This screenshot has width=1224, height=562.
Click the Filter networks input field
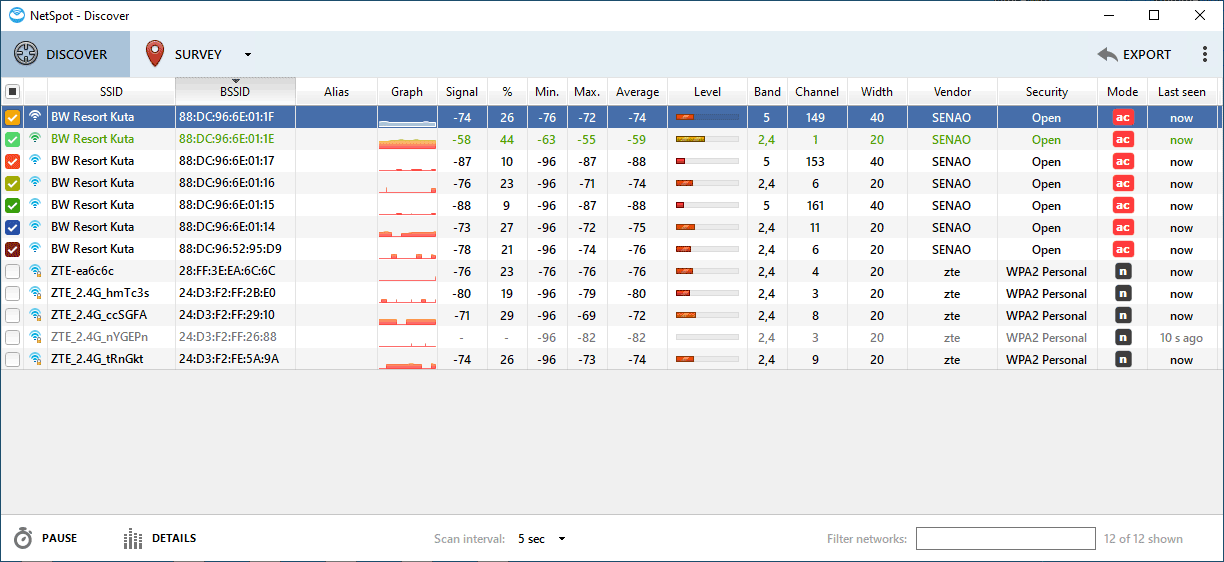[x=1006, y=539]
